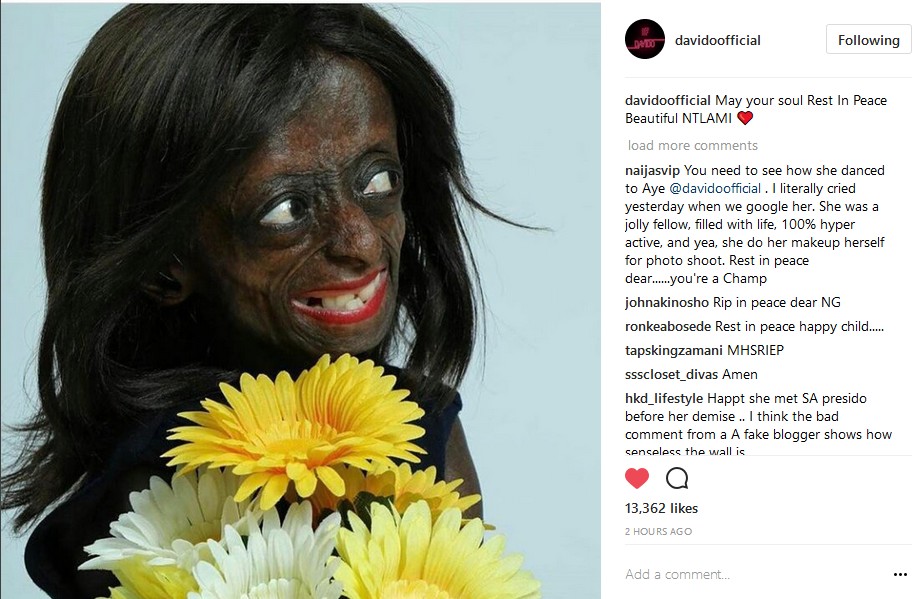Click the red heart like icon
The height and width of the screenshot is (599, 914).
coord(637,478)
